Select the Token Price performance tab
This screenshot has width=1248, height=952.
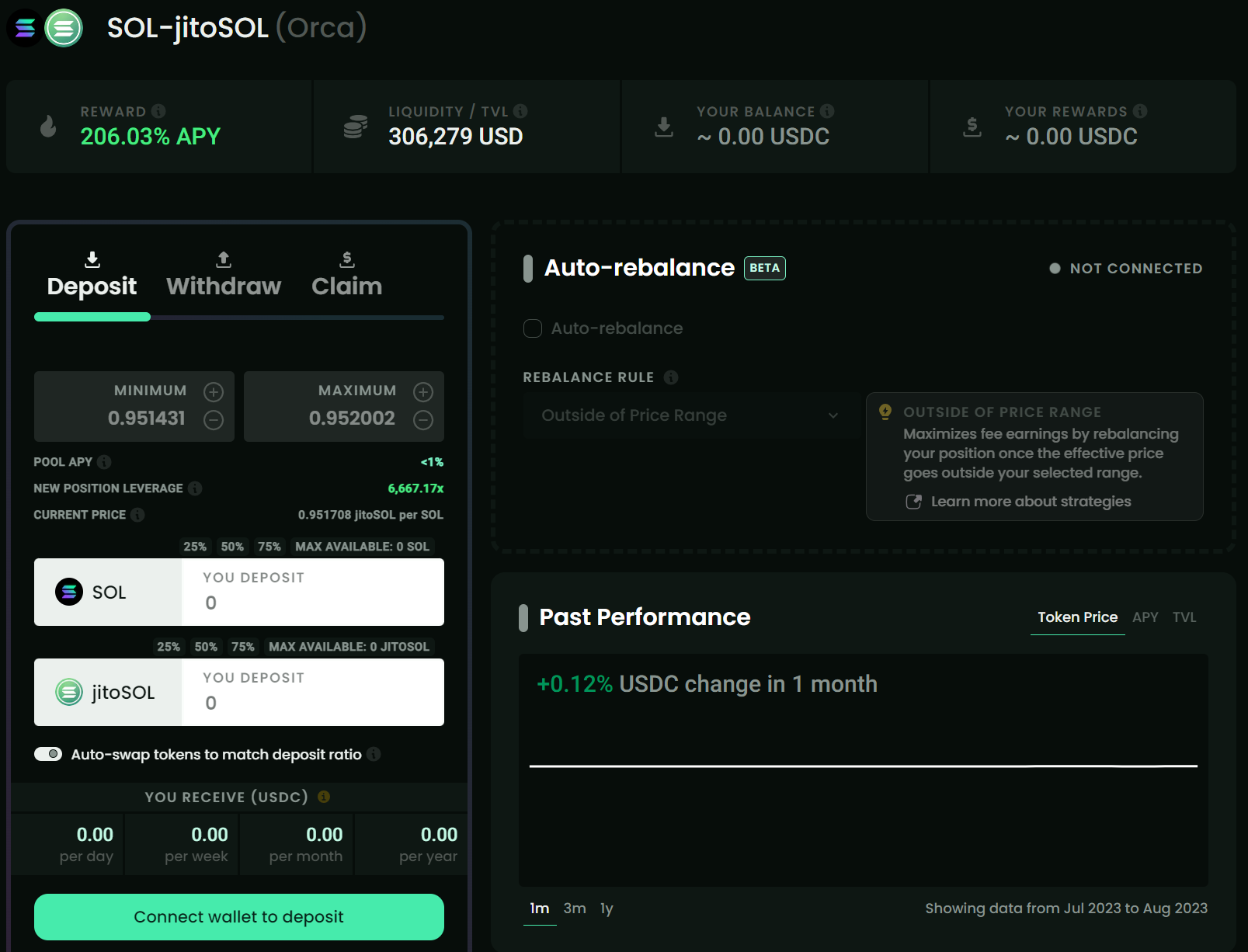[1078, 617]
